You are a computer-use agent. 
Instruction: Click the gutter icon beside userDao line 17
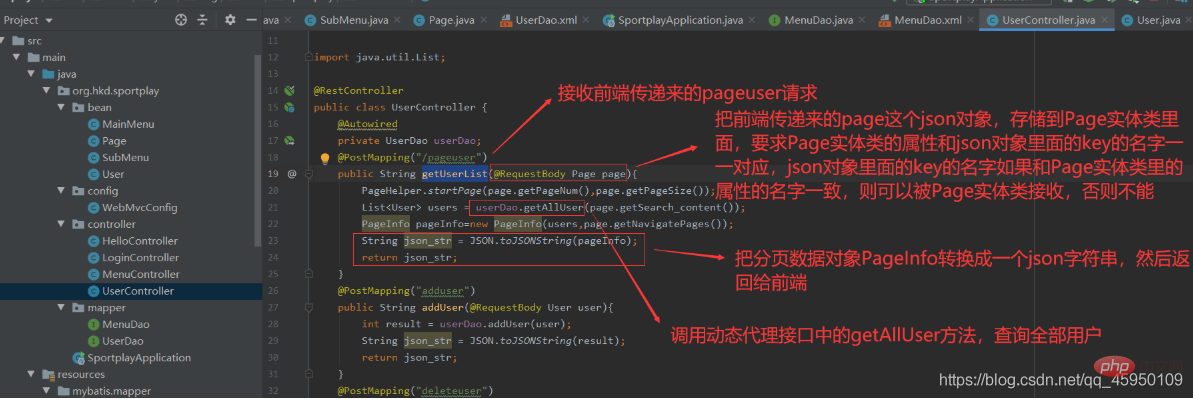pos(289,140)
